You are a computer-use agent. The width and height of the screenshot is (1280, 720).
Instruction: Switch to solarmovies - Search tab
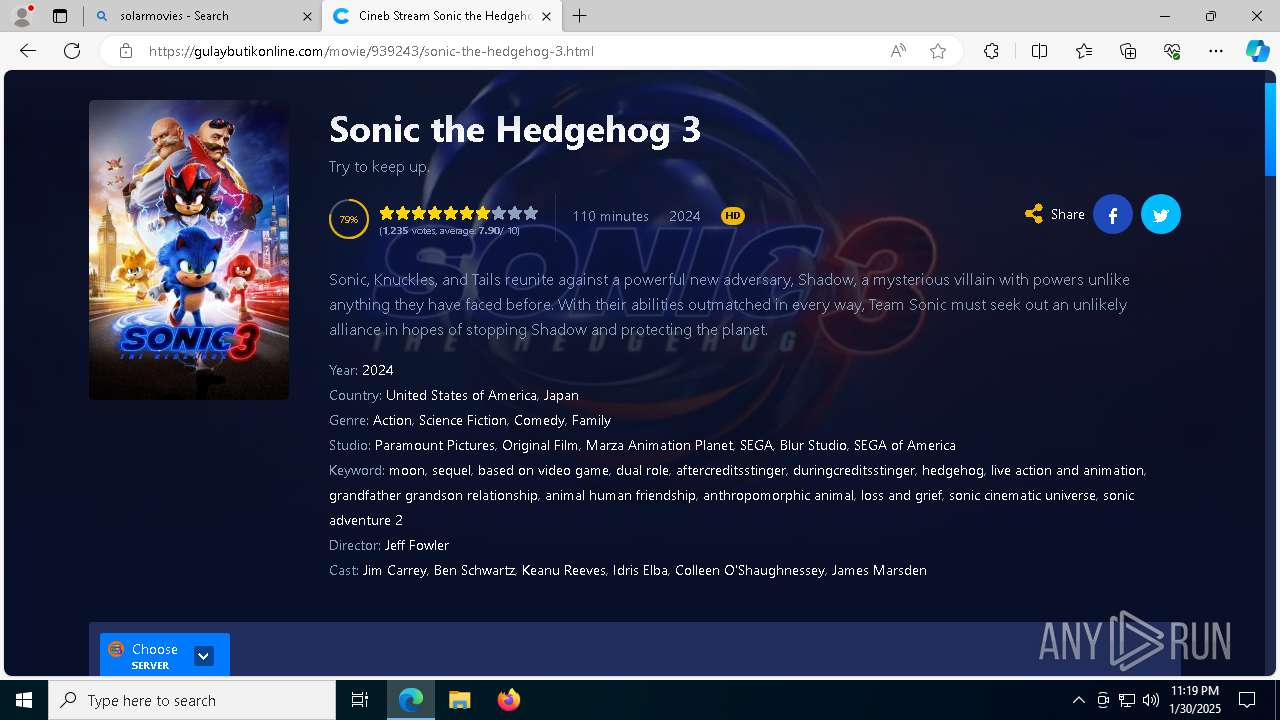pos(203,16)
